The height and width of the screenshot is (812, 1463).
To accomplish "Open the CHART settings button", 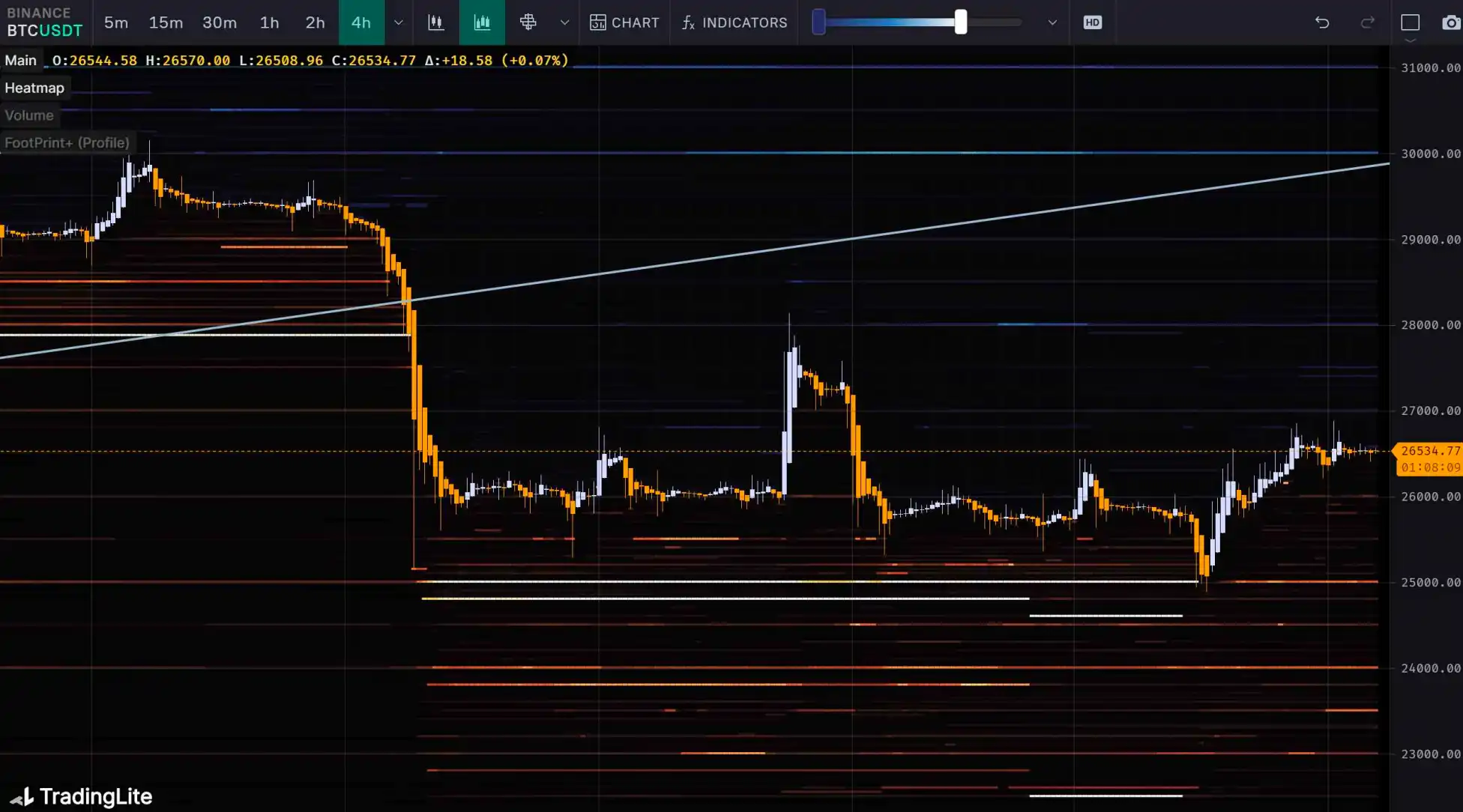I will click(624, 22).
